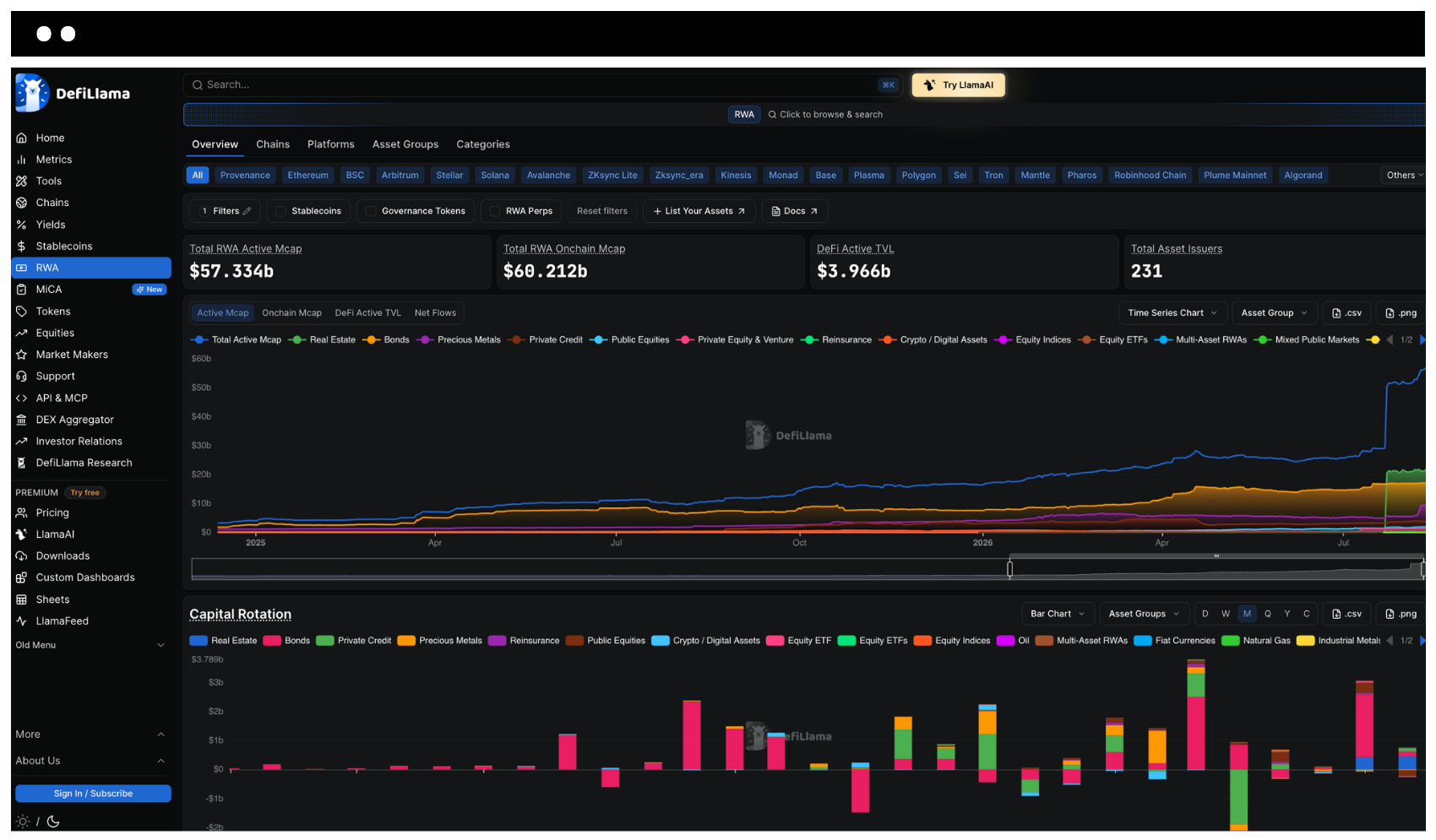Open the Others chains dropdown

pyautogui.click(x=1404, y=176)
